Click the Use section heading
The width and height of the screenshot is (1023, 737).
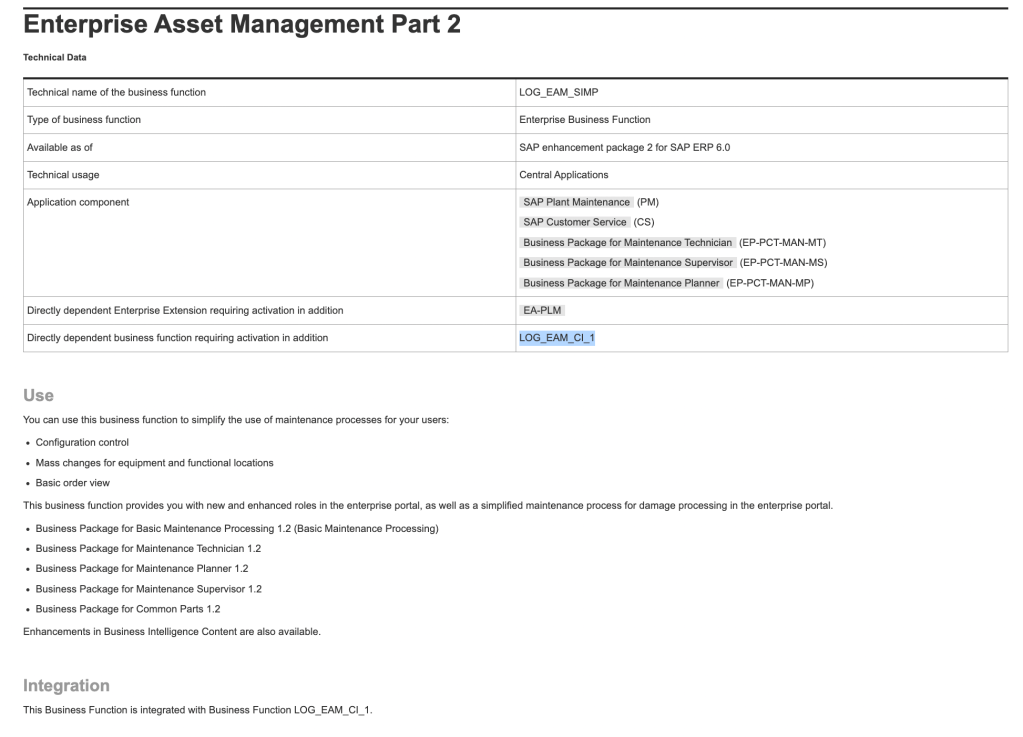point(38,396)
